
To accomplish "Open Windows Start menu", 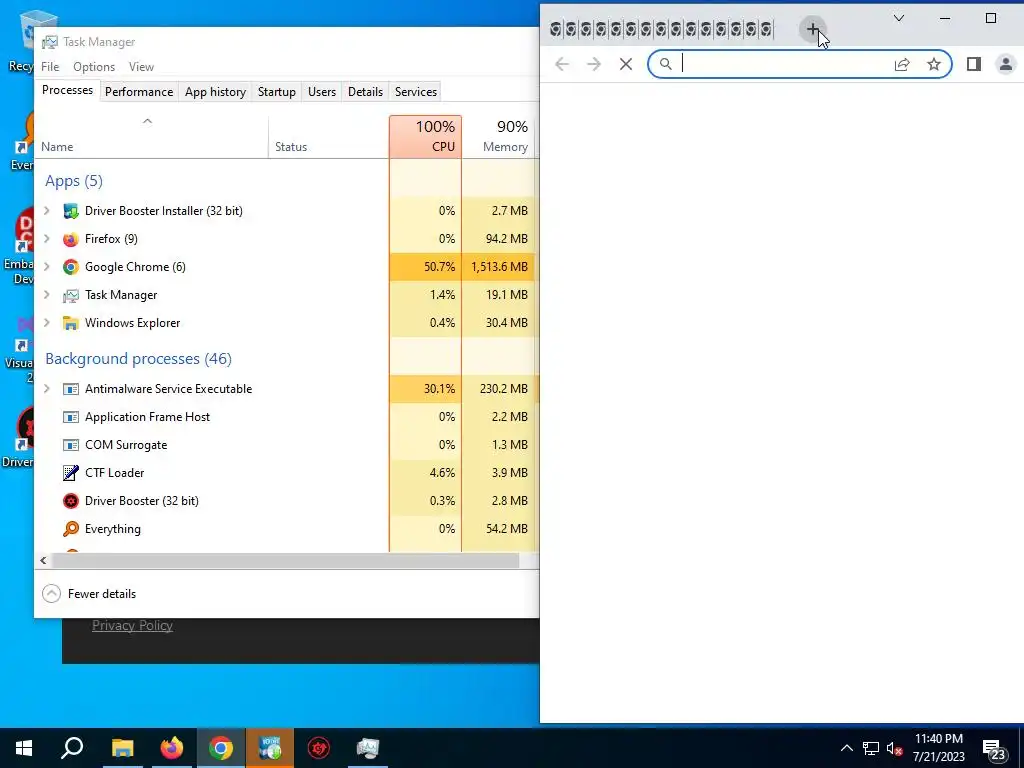I will coord(24,748).
